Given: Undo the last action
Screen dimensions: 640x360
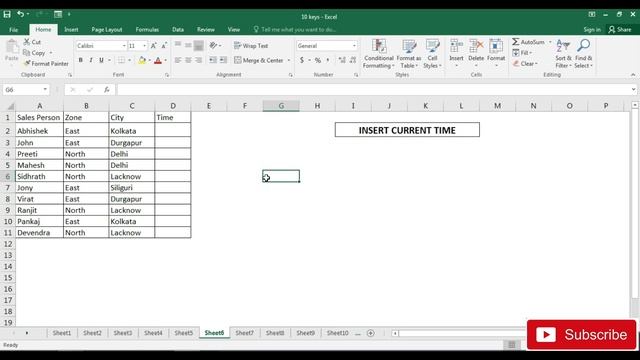Looking at the screenshot, I should (20, 14).
